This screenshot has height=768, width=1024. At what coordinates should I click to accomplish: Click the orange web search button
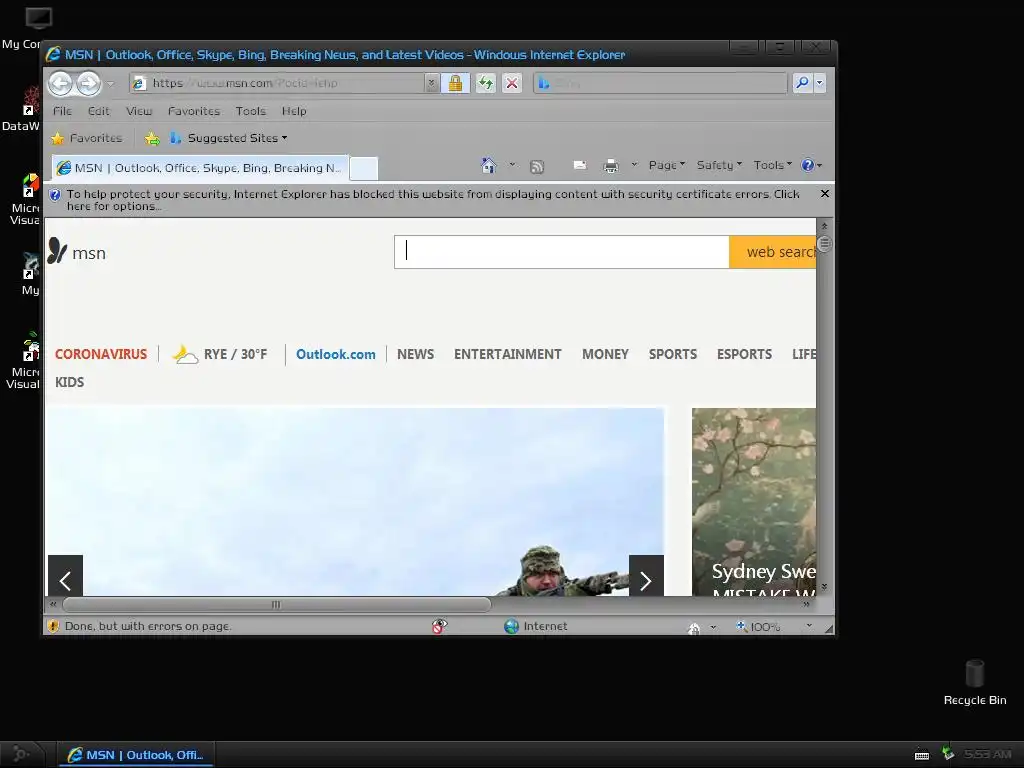pyautogui.click(x=773, y=252)
